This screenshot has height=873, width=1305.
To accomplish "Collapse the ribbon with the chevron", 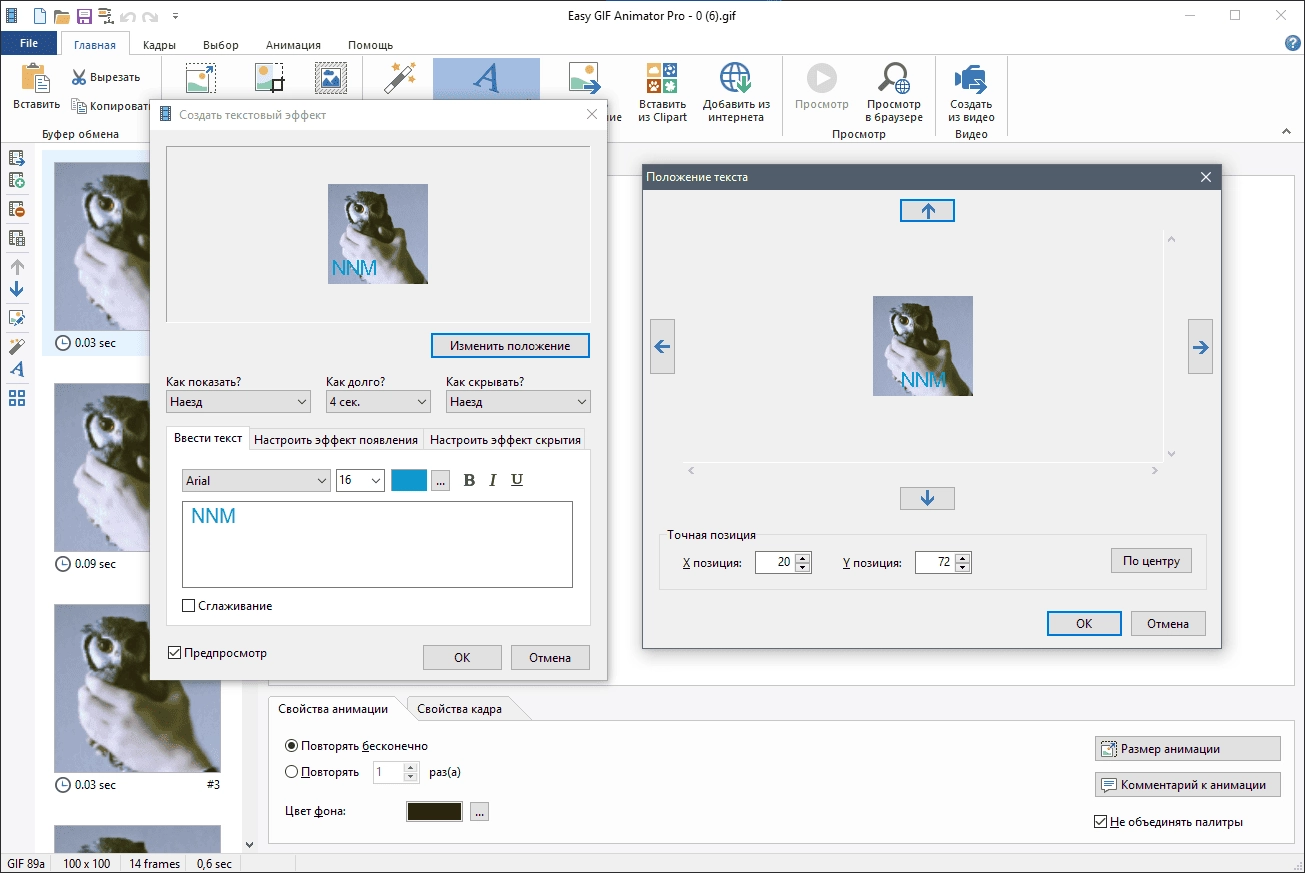I will (1285, 132).
